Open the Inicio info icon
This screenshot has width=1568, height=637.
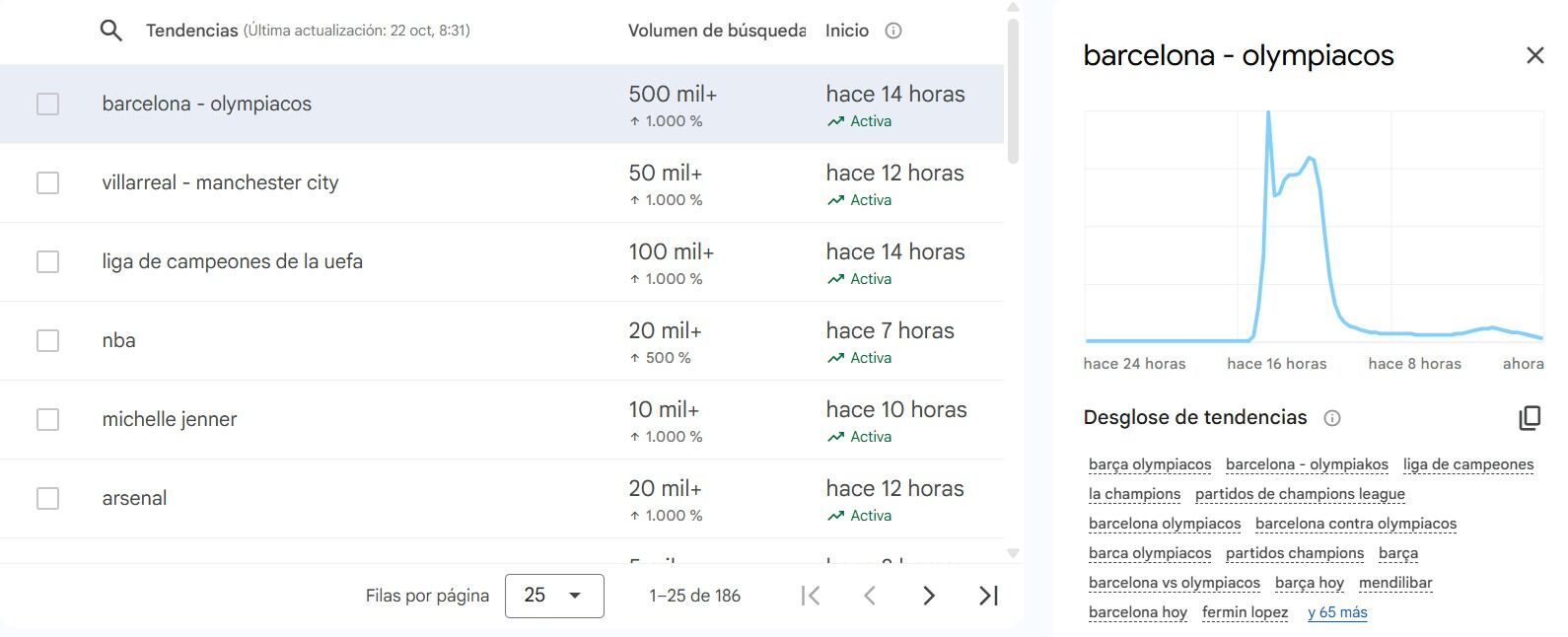[893, 31]
